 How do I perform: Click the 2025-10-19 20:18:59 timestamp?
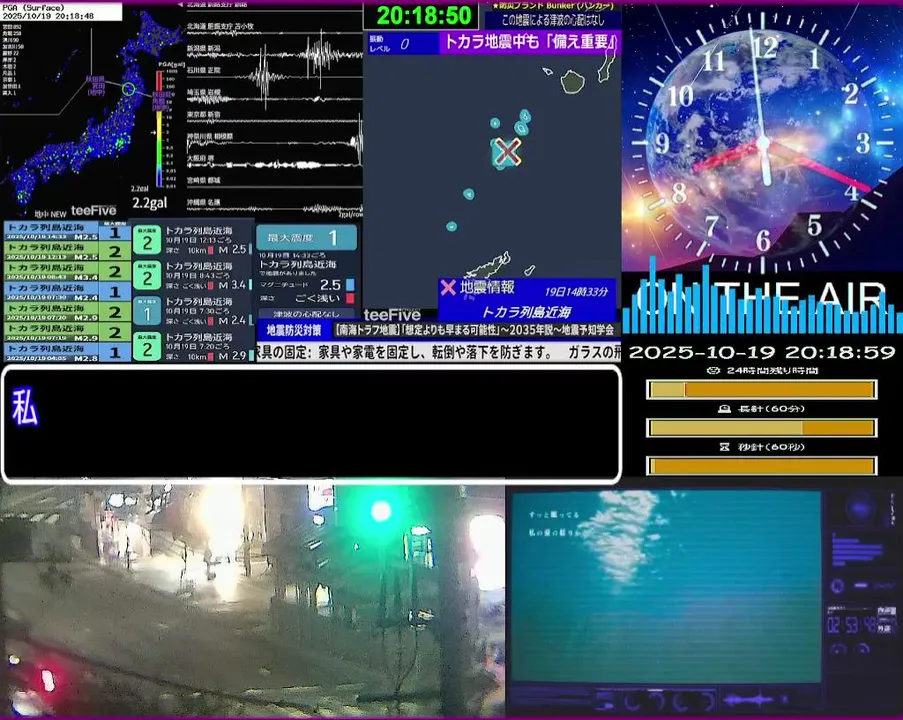762,352
